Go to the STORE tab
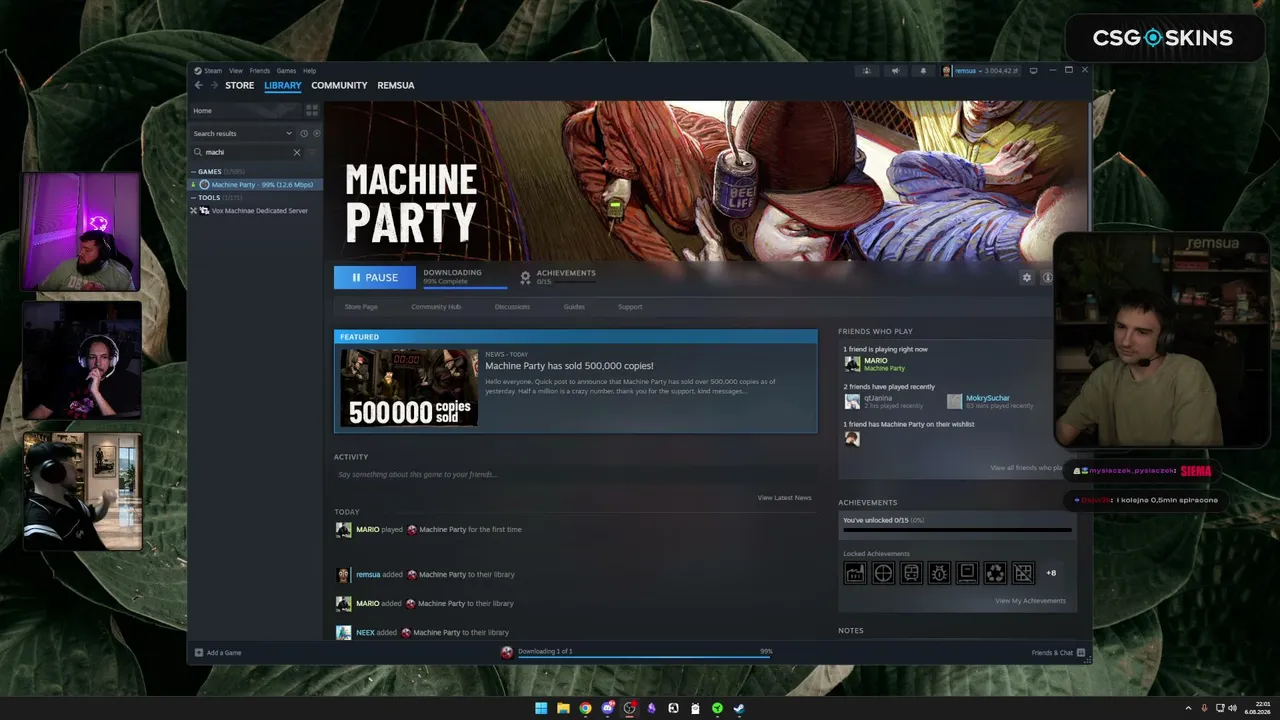Image resolution: width=1280 pixels, height=720 pixels. click(x=240, y=85)
